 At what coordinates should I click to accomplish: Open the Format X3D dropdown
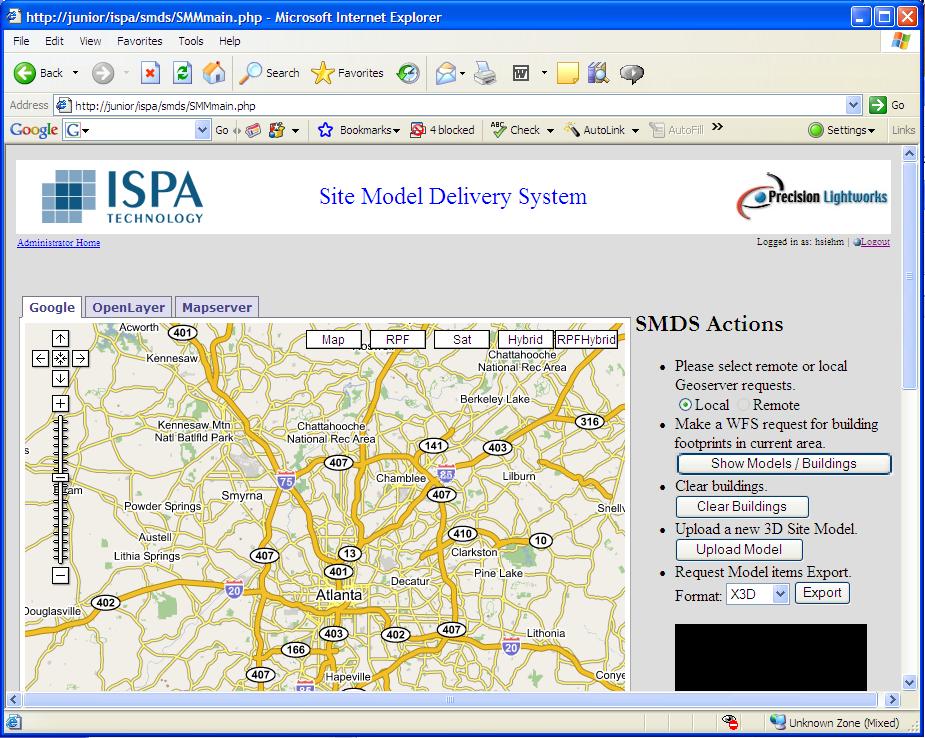click(x=780, y=593)
